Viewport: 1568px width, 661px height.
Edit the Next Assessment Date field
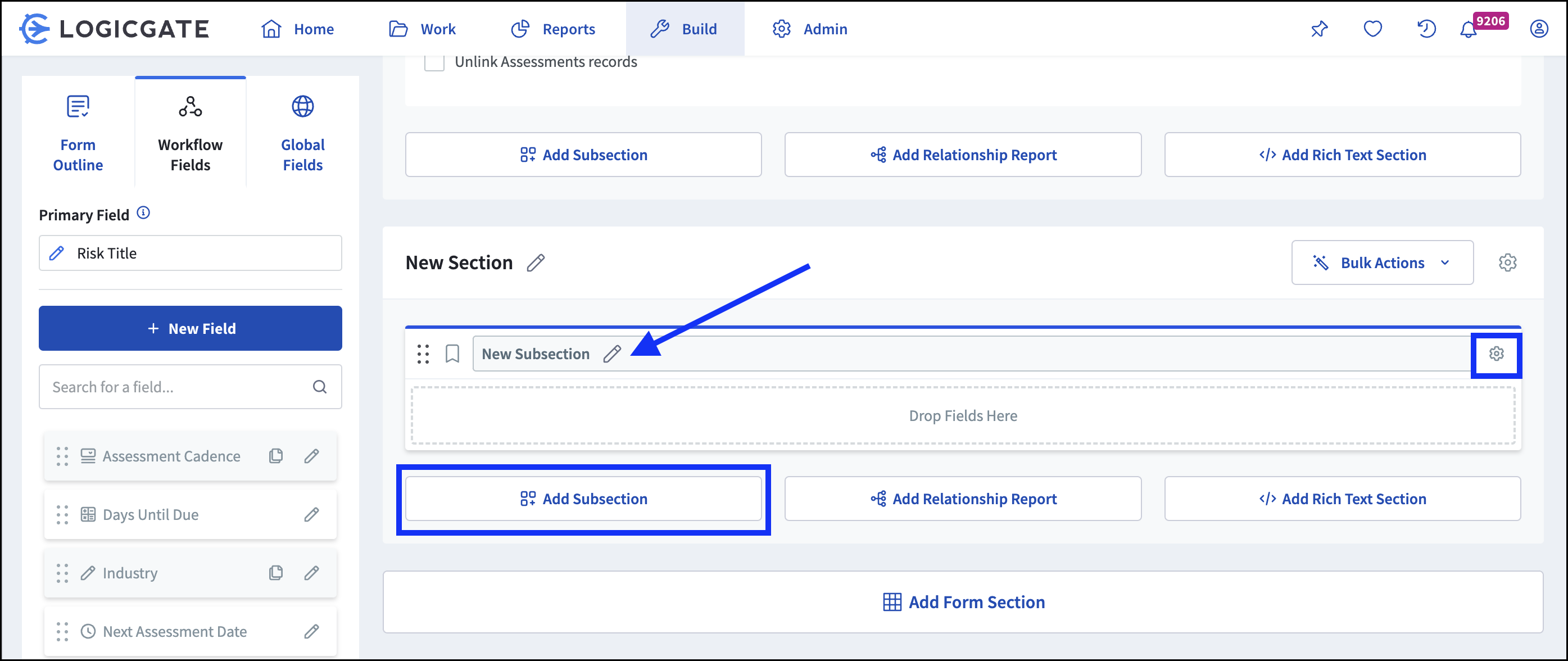(312, 631)
